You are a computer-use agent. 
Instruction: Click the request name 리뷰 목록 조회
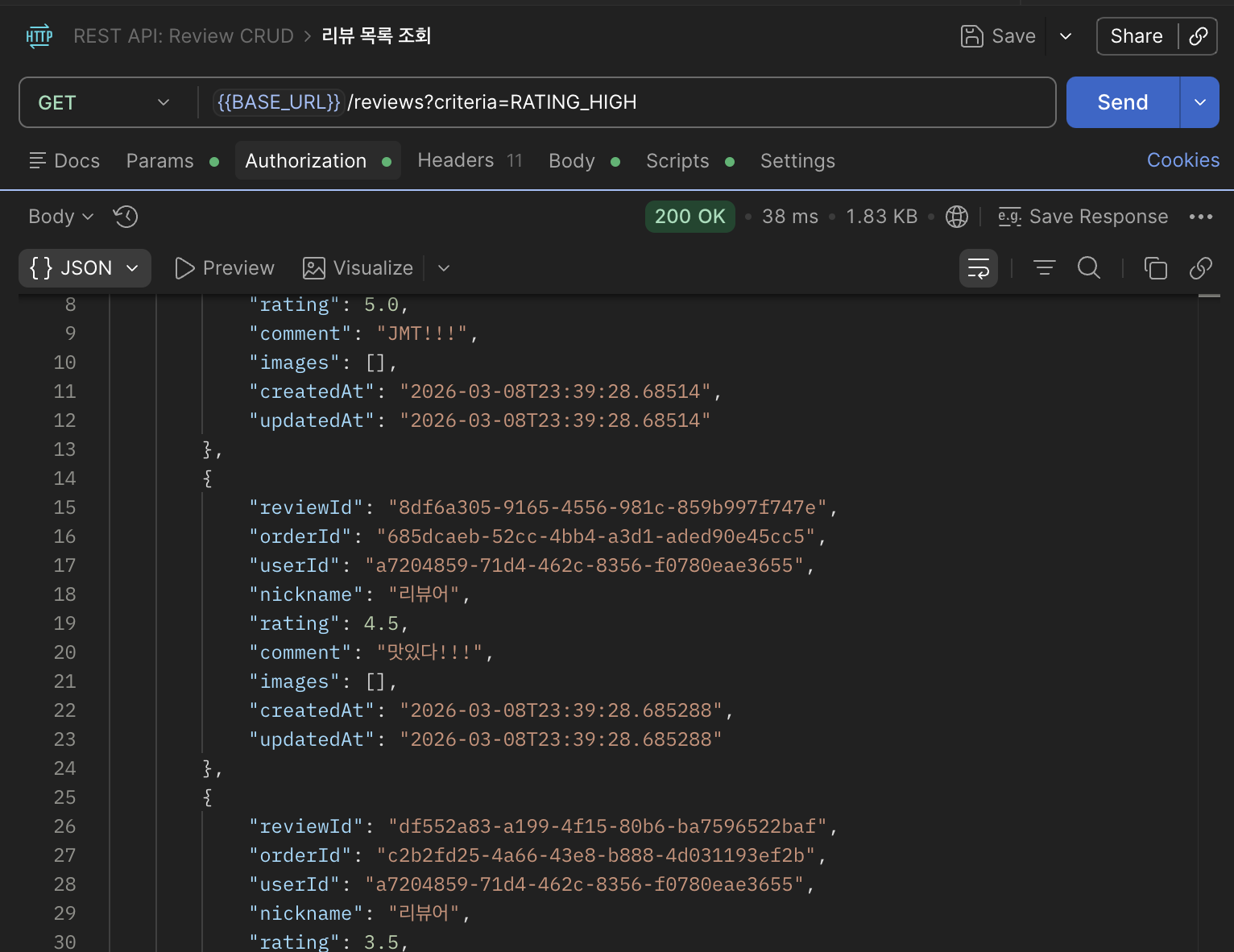click(x=376, y=36)
